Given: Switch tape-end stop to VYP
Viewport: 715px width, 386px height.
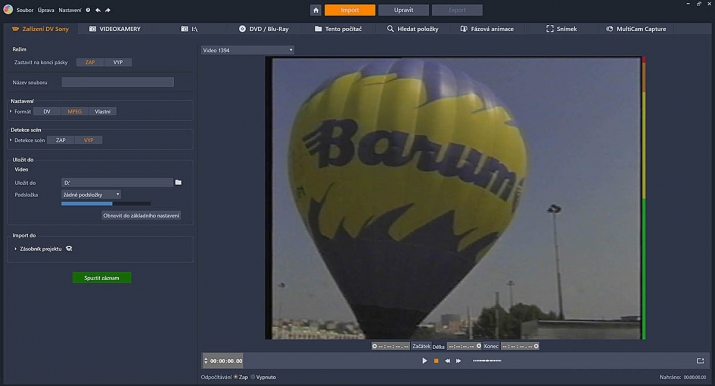Looking at the screenshot, I should pyautogui.click(x=118, y=62).
